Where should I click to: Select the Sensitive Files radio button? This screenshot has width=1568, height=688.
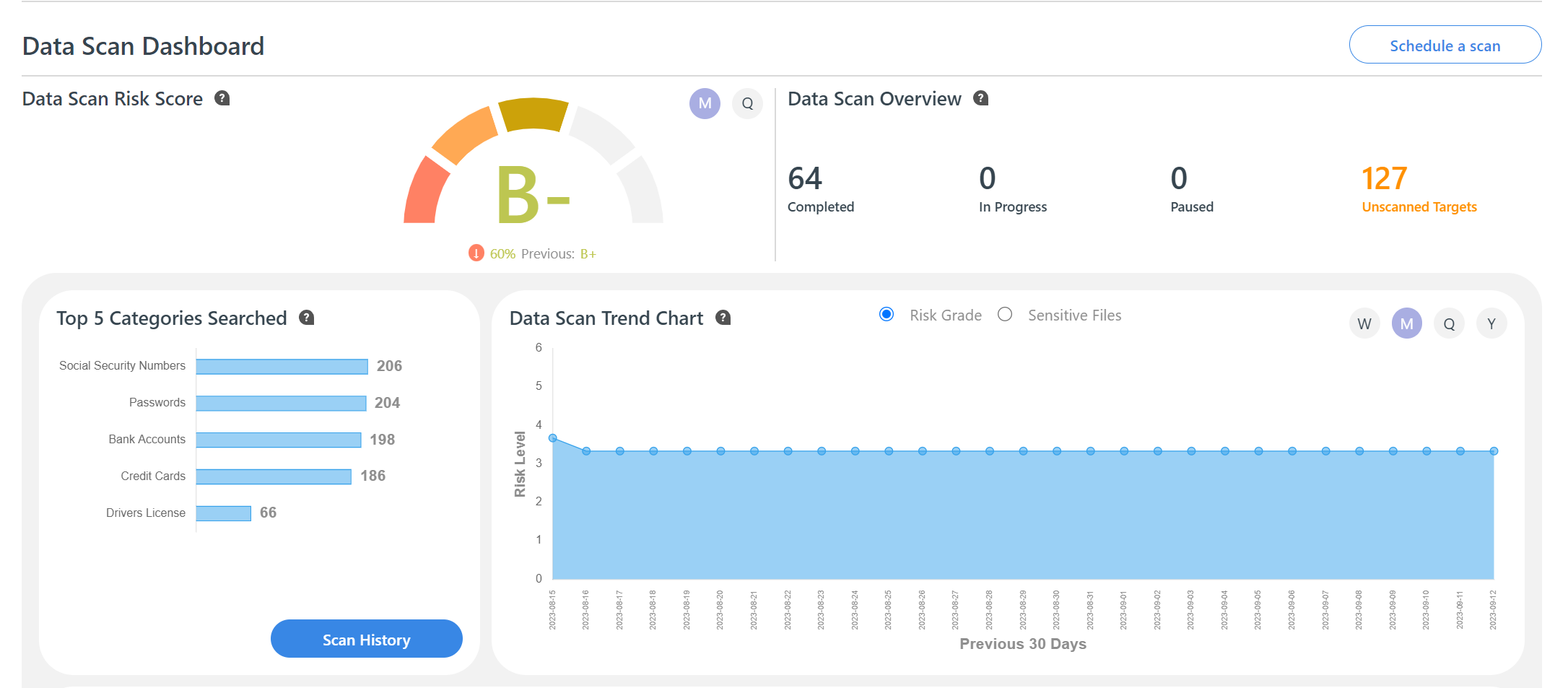(x=1005, y=315)
